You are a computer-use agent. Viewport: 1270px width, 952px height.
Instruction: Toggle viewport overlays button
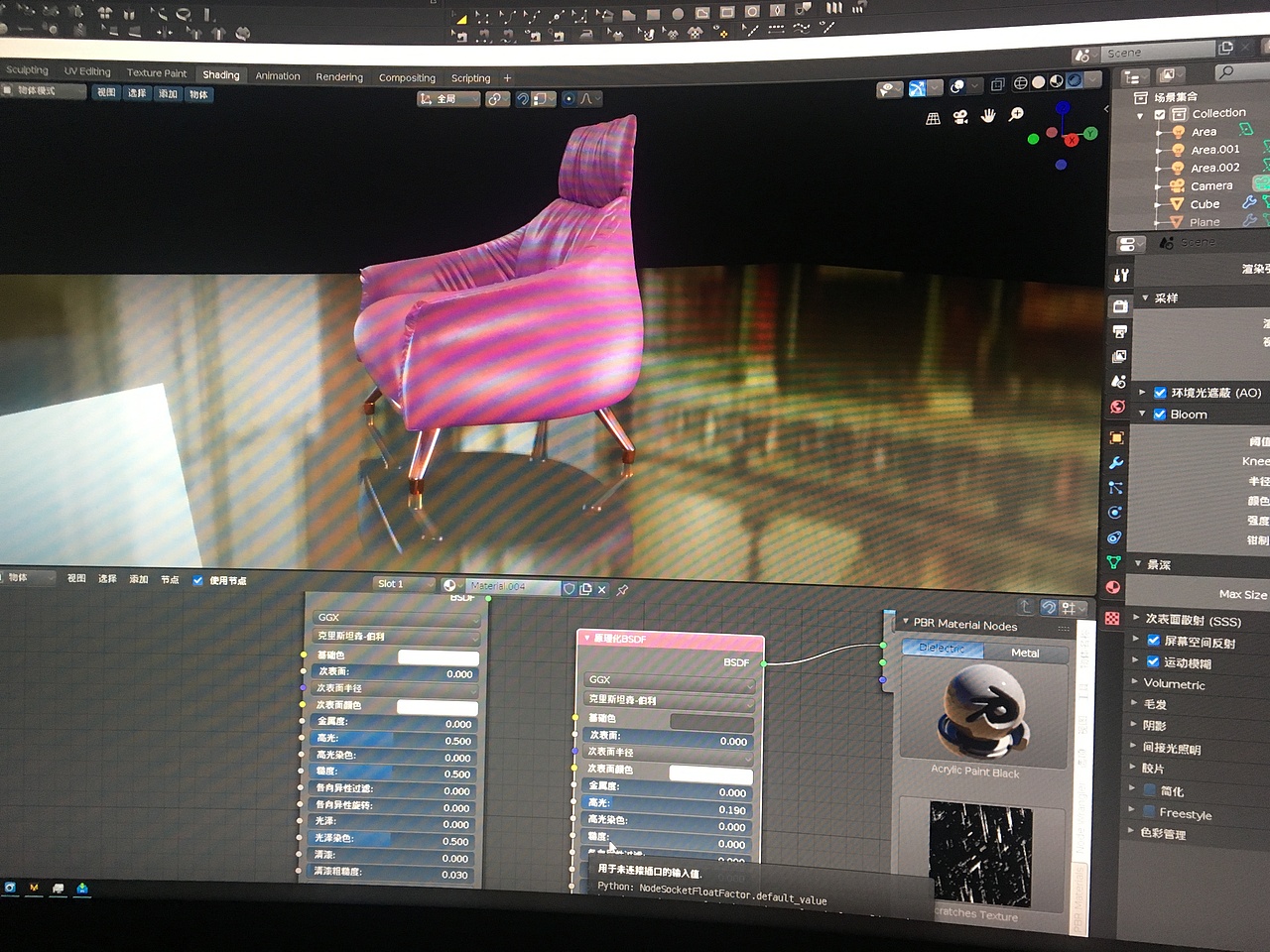pos(957,86)
